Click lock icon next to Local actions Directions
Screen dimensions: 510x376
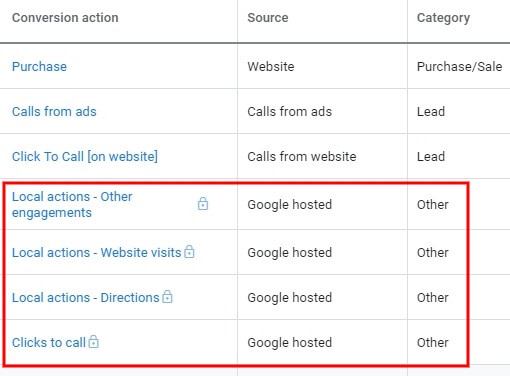[x=167, y=296]
